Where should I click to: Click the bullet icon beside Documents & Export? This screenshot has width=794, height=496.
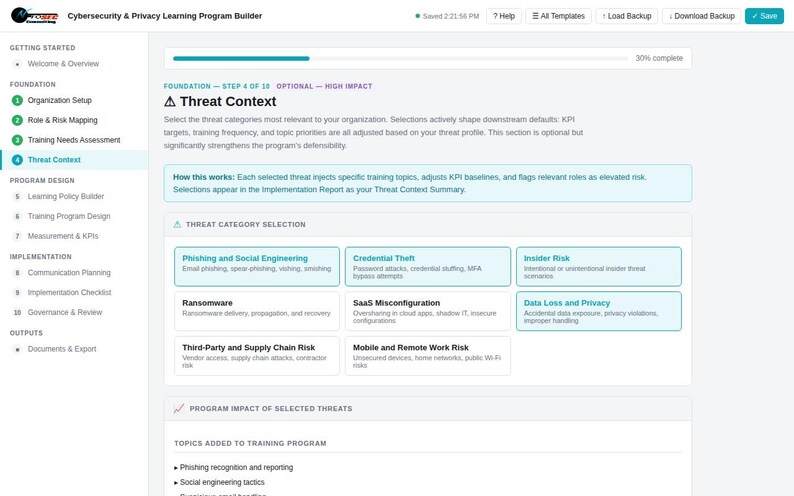(17, 349)
